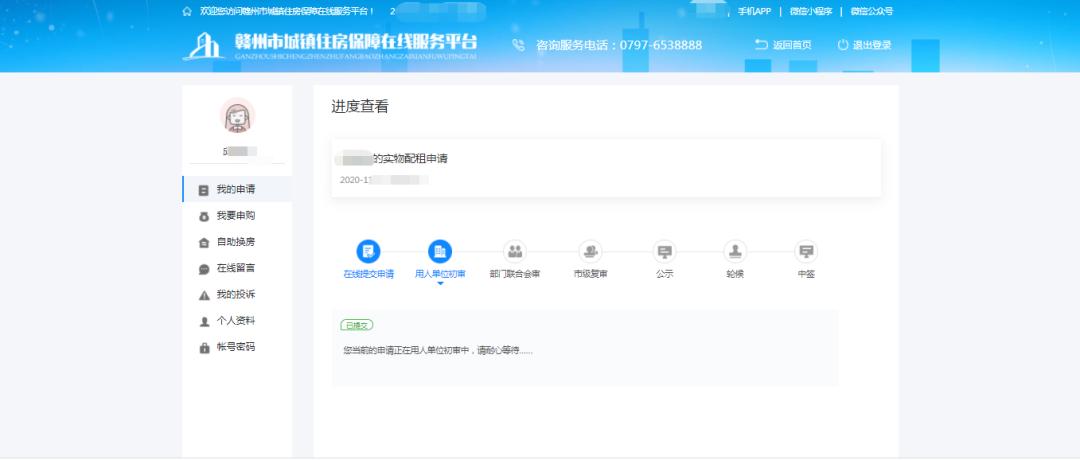Image resolution: width=1080 pixels, height=460 pixels.
Task: Click the 微信小程序 link
Action: click(811, 11)
